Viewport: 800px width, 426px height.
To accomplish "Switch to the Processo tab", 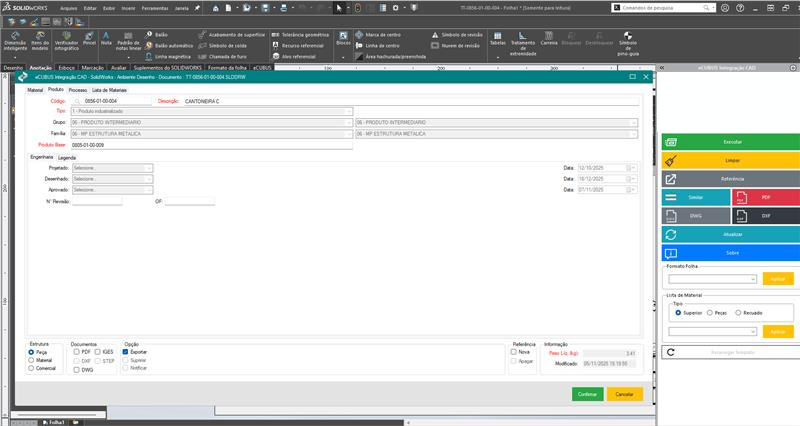I will coord(77,90).
